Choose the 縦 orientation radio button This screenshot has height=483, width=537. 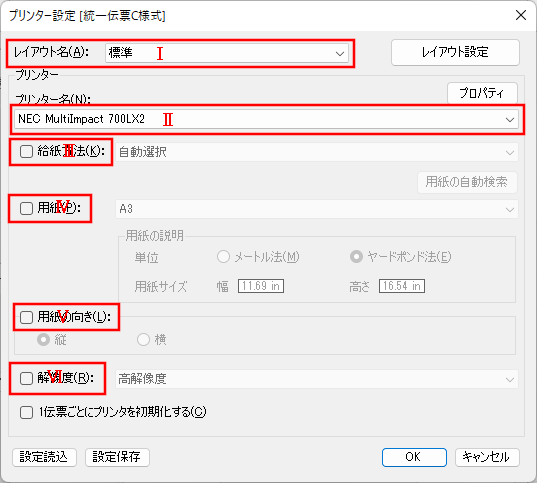click(x=43, y=339)
